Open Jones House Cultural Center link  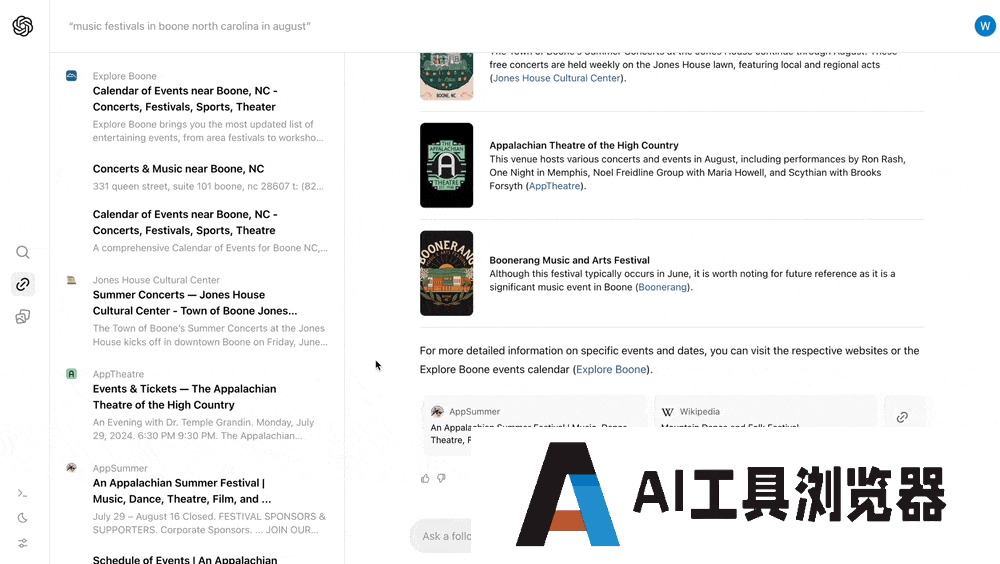click(x=557, y=78)
